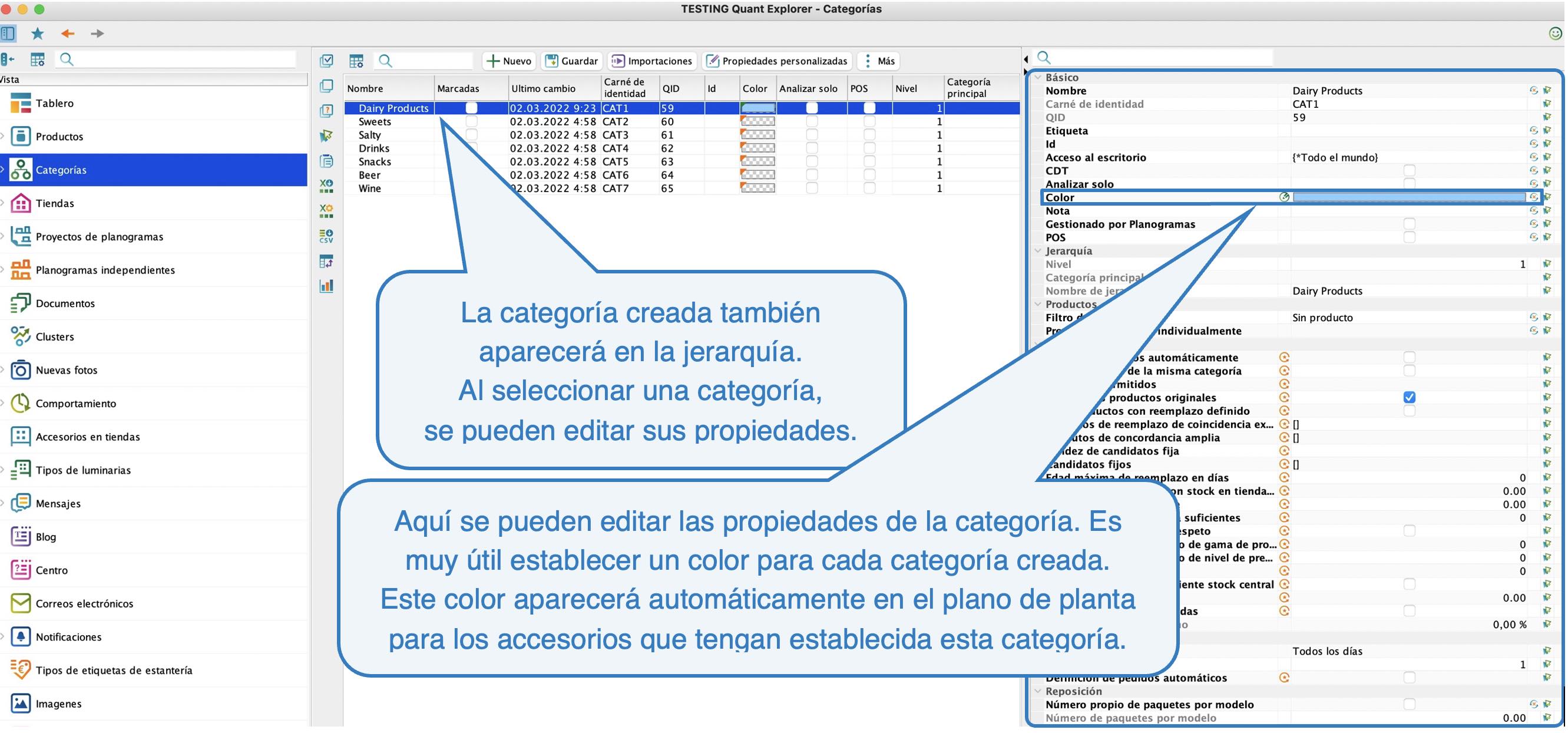Click the Comportamiento icon
The image size is (1568, 733).
click(x=21, y=403)
